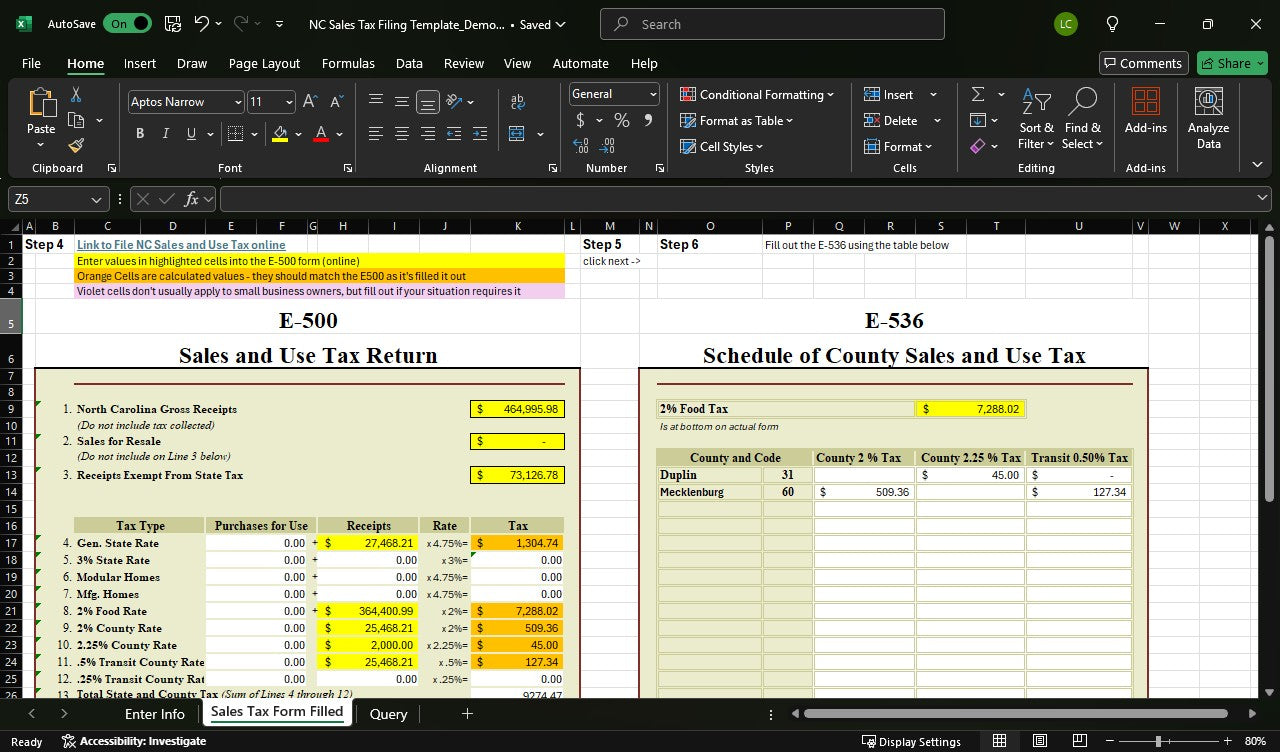Toggle the AutoSave switch off

127,24
